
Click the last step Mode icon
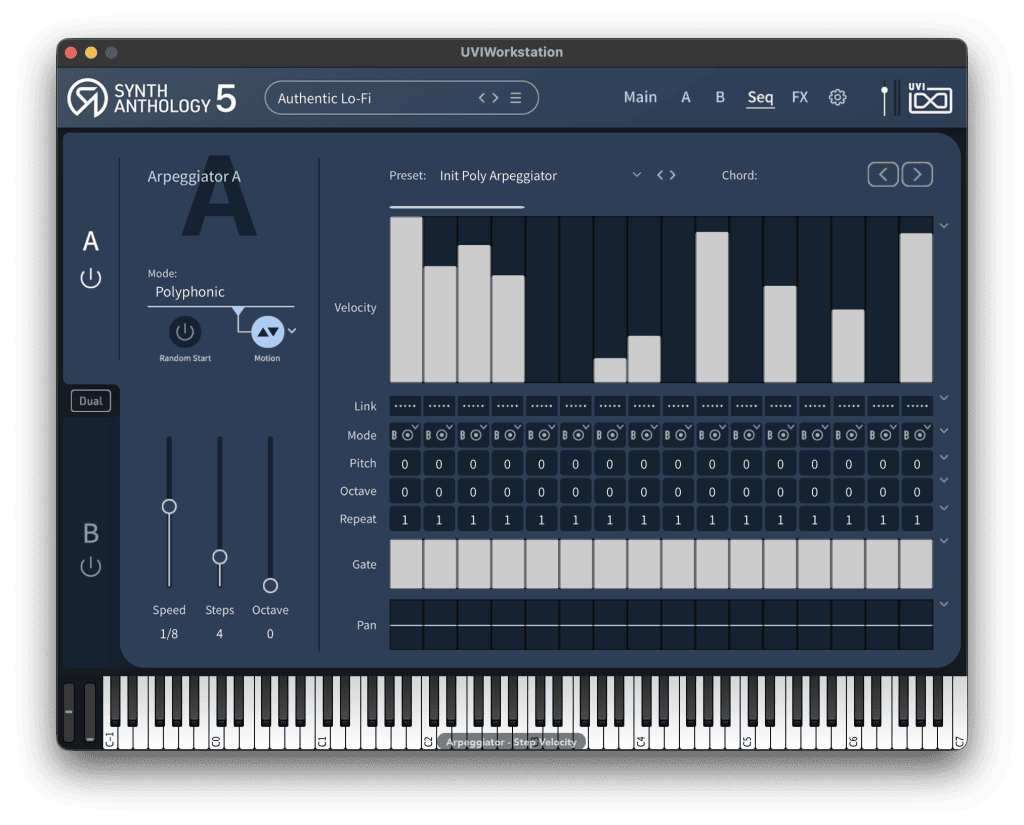coord(917,434)
